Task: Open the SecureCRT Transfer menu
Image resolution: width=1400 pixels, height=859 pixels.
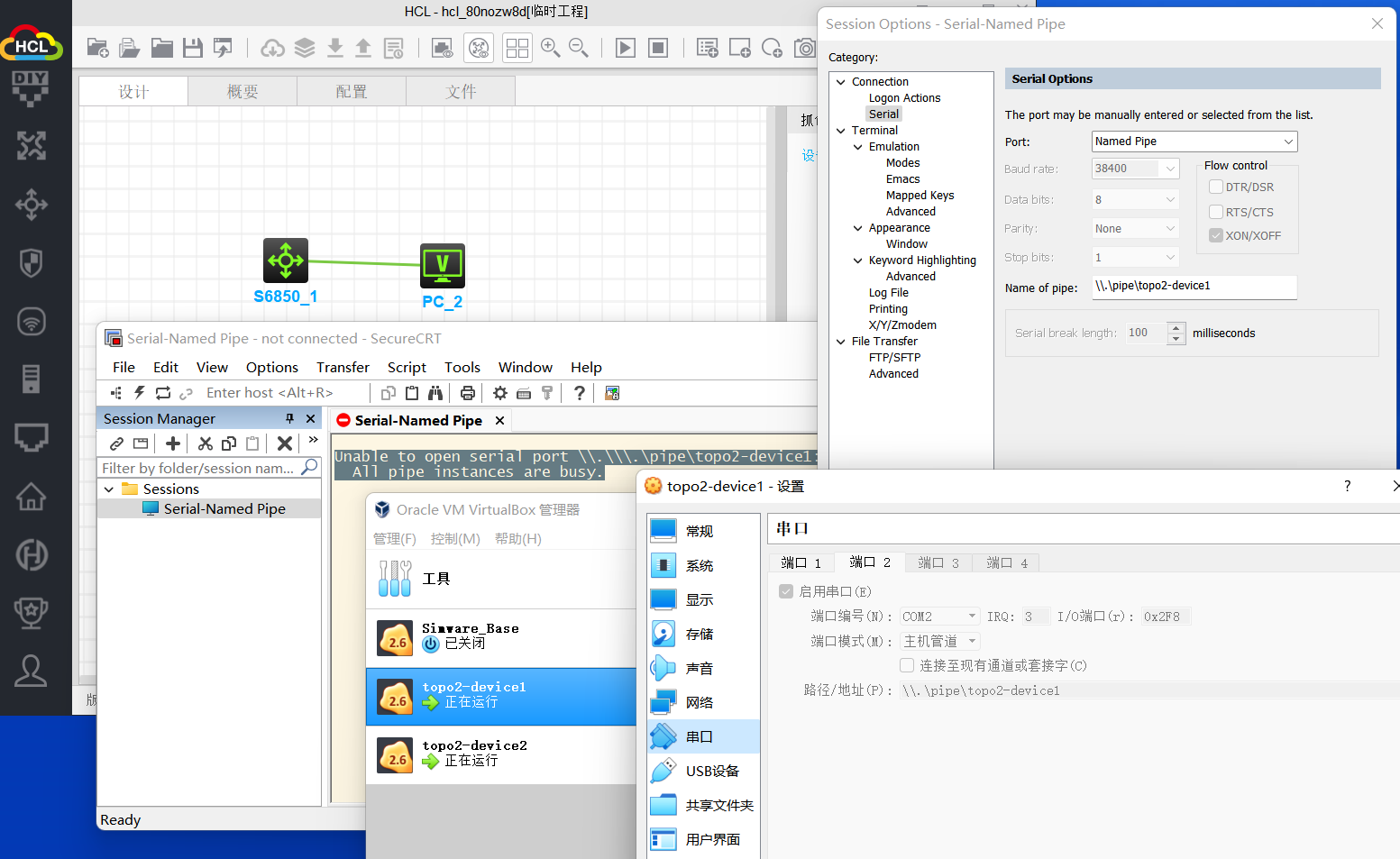Action: (343, 367)
